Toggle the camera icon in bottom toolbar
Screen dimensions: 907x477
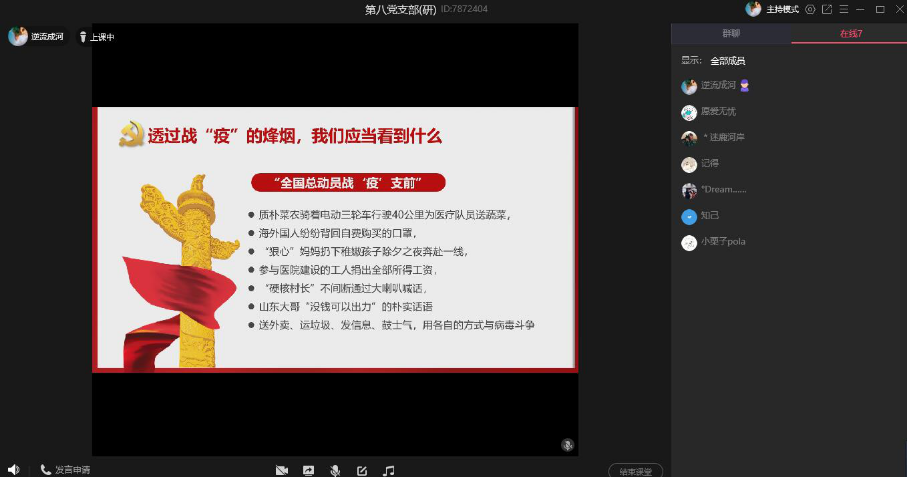tap(282, 470)
